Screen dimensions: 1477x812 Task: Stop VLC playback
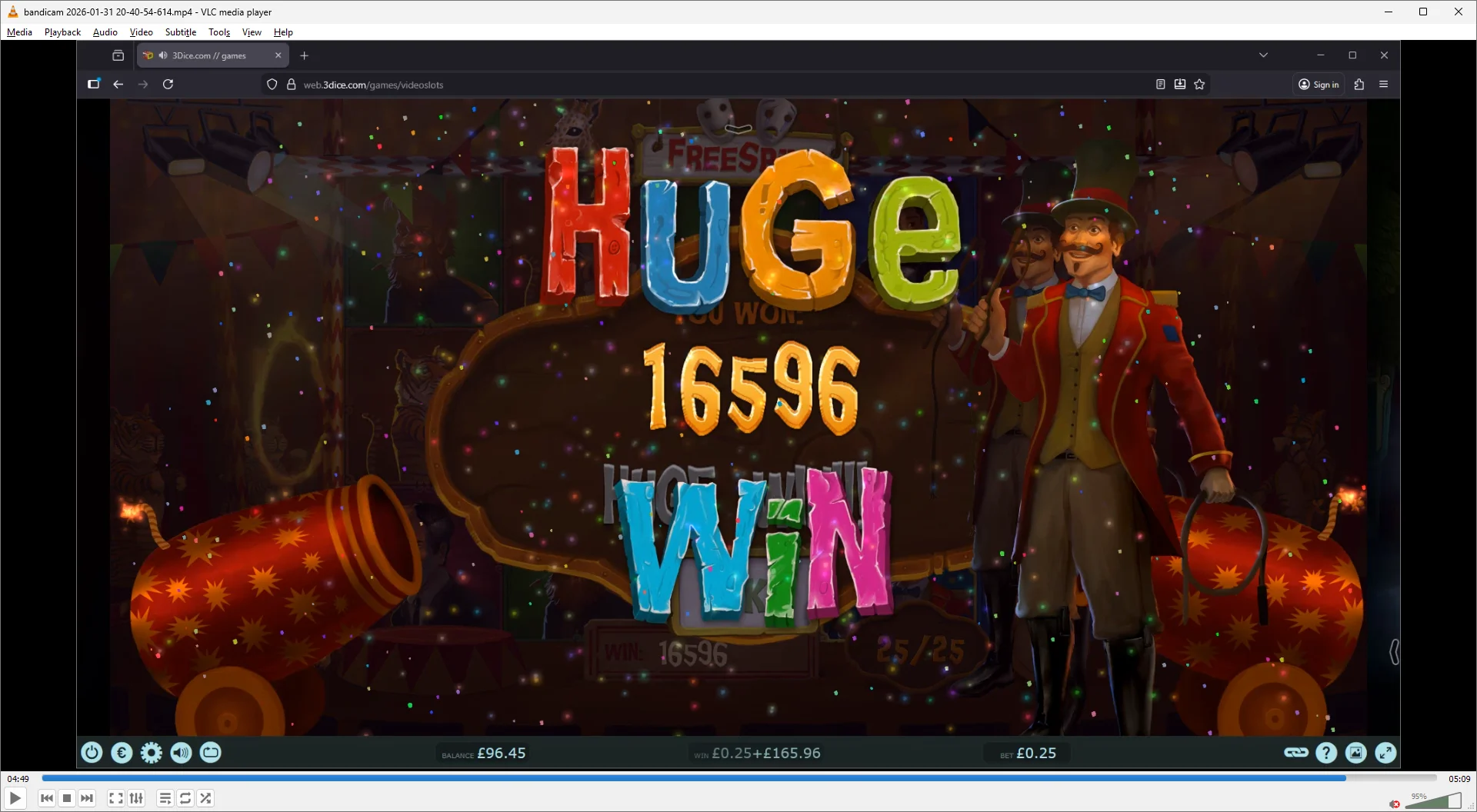tap(67, 798)
